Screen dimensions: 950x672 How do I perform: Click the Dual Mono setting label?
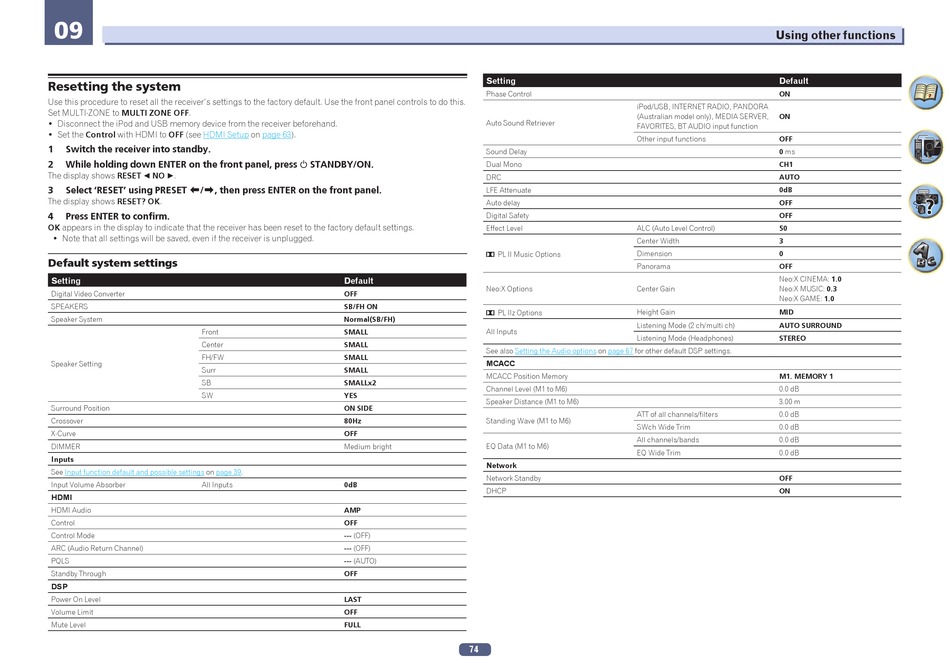click(503, 164)
